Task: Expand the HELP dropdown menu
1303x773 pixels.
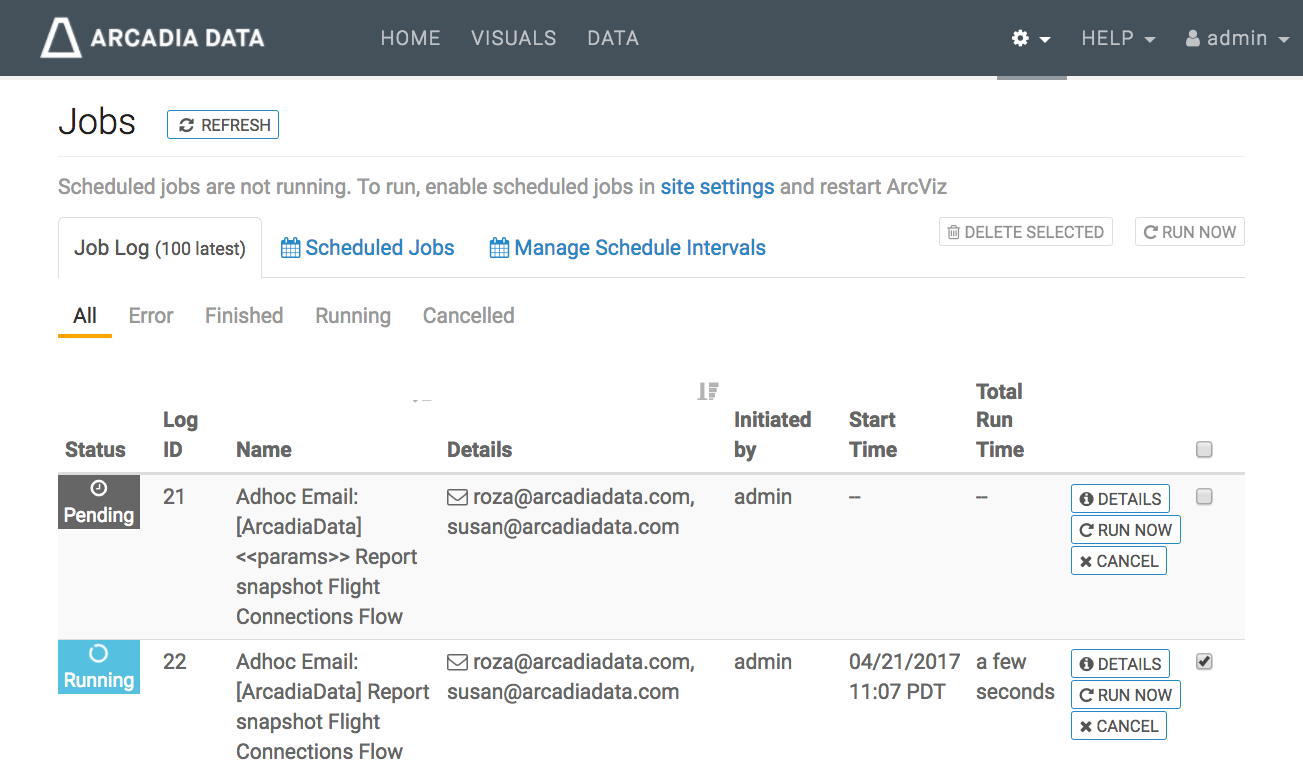Action: tap(1118, 39)
